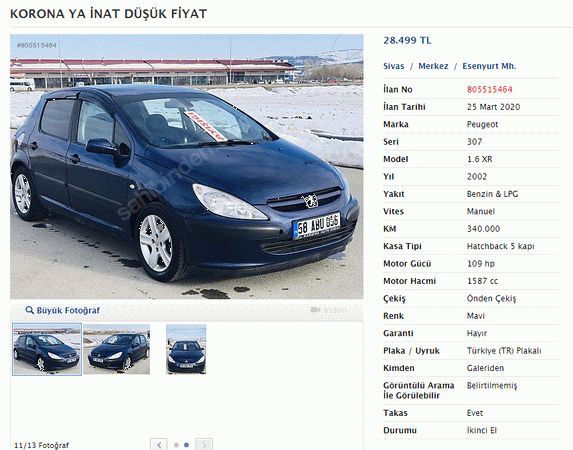This screenshot has height=450, width=573.
Task: Click the Video camera icon
Action: (315, 310)
